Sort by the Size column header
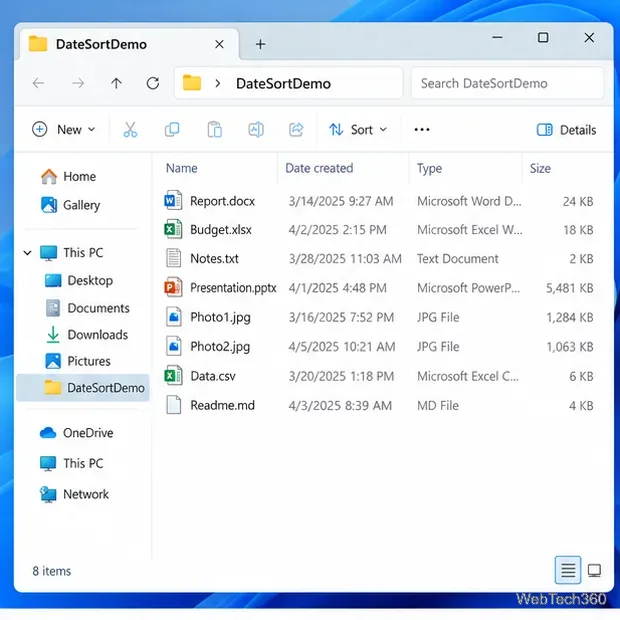Image resolution: width=620 pixels, height=620 pixels. [540, 168]
